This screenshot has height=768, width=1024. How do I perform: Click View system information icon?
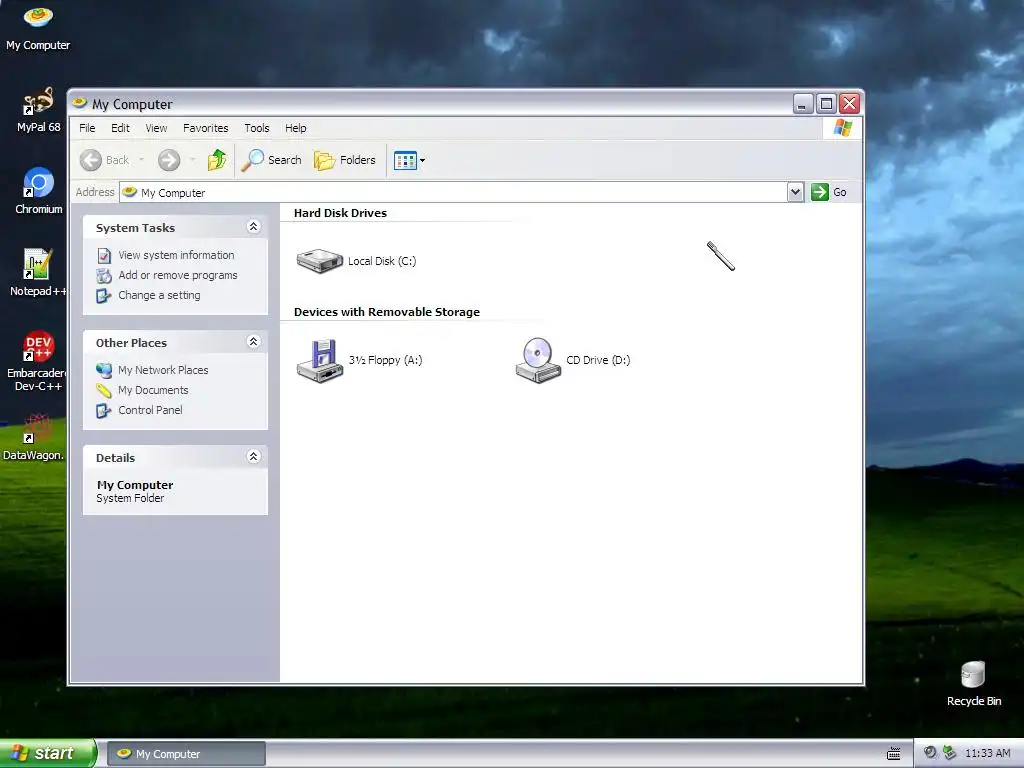point(104,255)
